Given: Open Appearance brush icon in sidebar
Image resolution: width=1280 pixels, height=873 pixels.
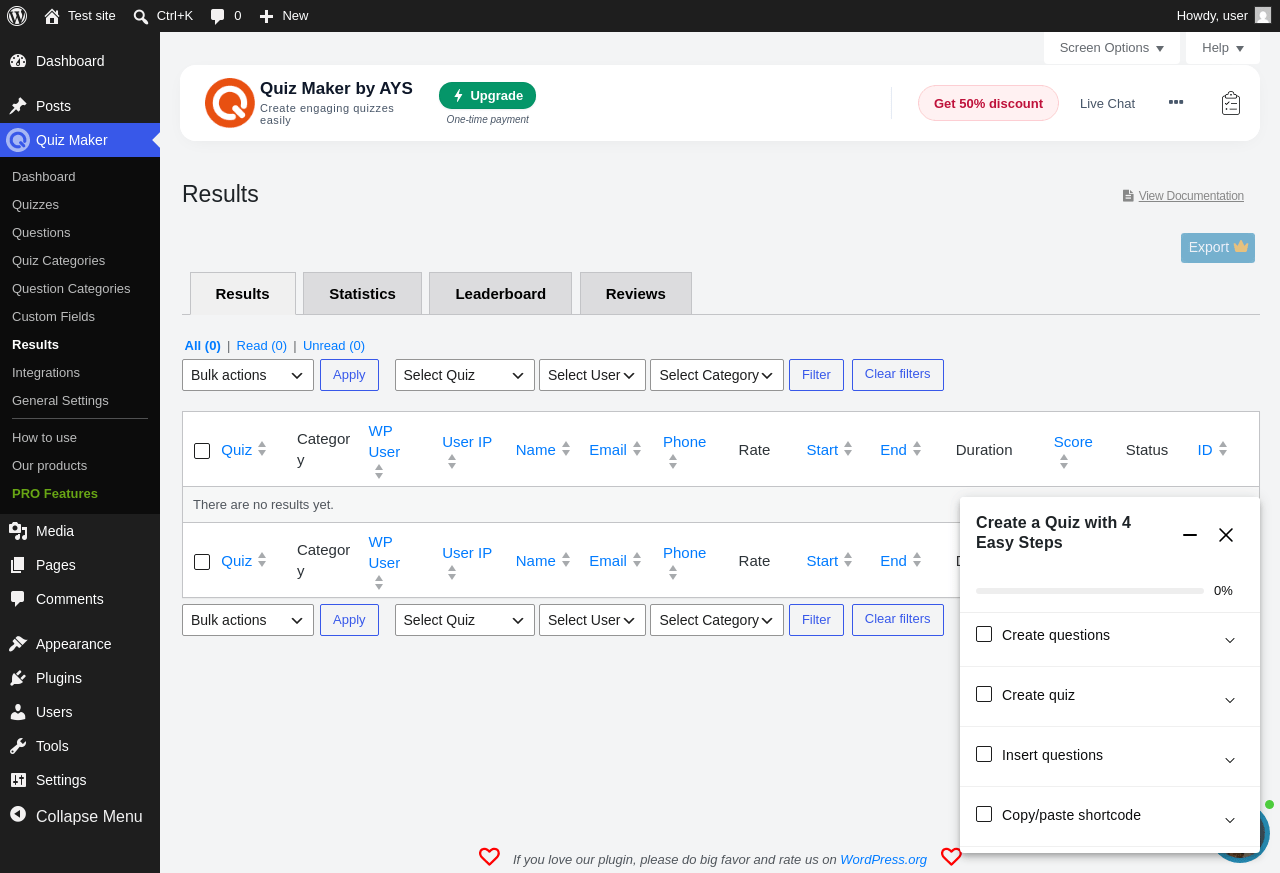Looking at the screenshot, I should (x=18, y=644).
